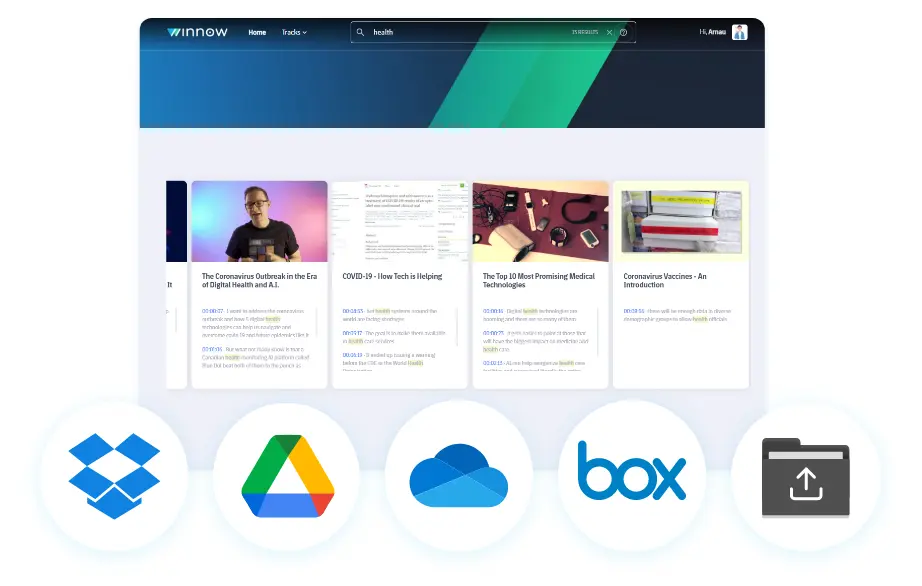Open the user profile avatar
The height and width of the screenshot is (586, 922).
(740, 32)
